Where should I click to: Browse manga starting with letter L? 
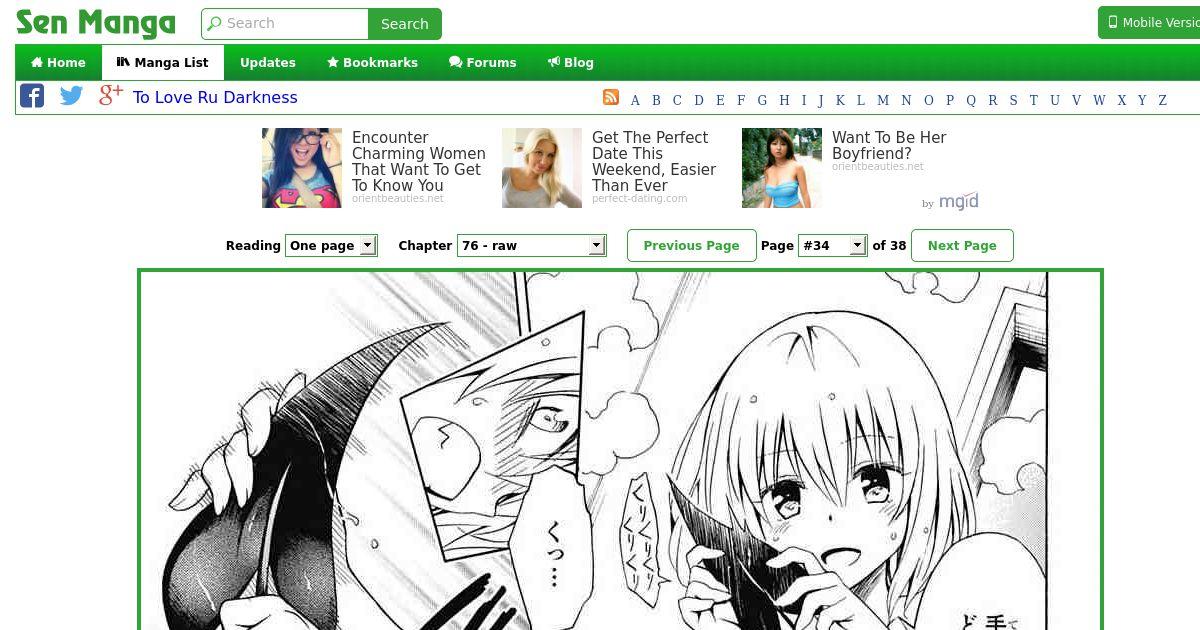861,100
